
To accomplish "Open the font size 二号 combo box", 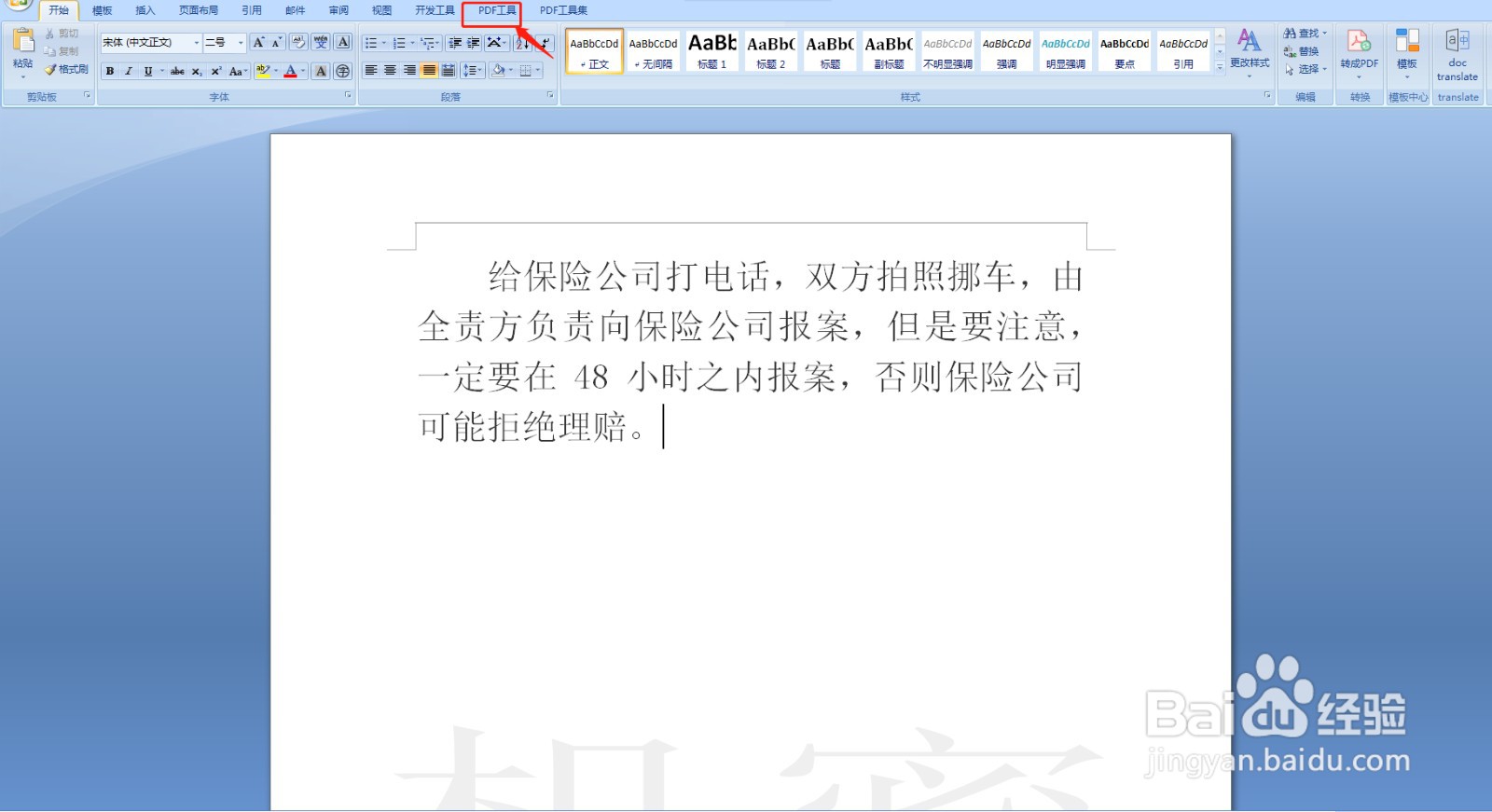I will [x=225, y=42].
